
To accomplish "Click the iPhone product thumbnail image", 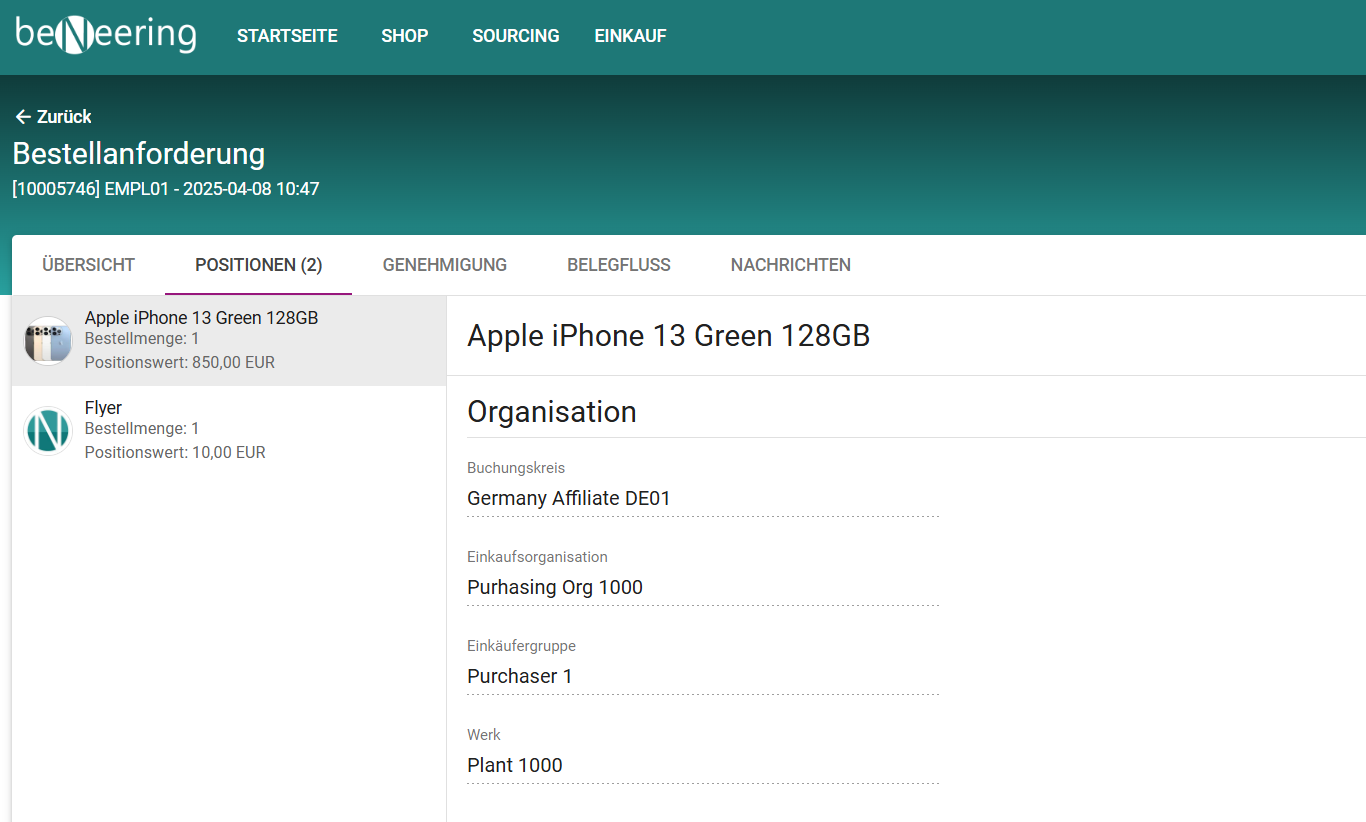I will [48, 341].
